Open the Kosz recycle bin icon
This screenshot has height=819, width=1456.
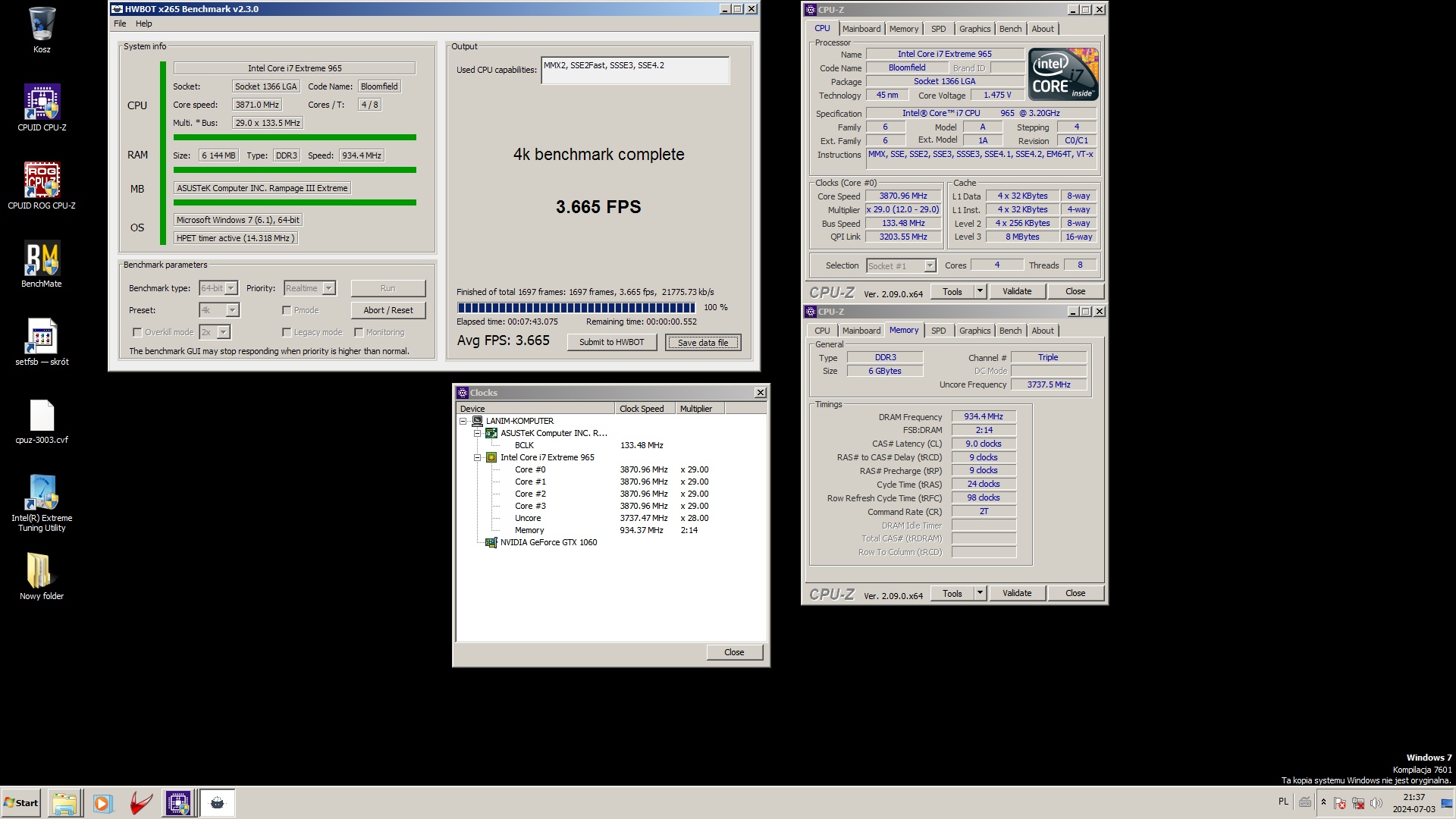(x=42, y=24)
